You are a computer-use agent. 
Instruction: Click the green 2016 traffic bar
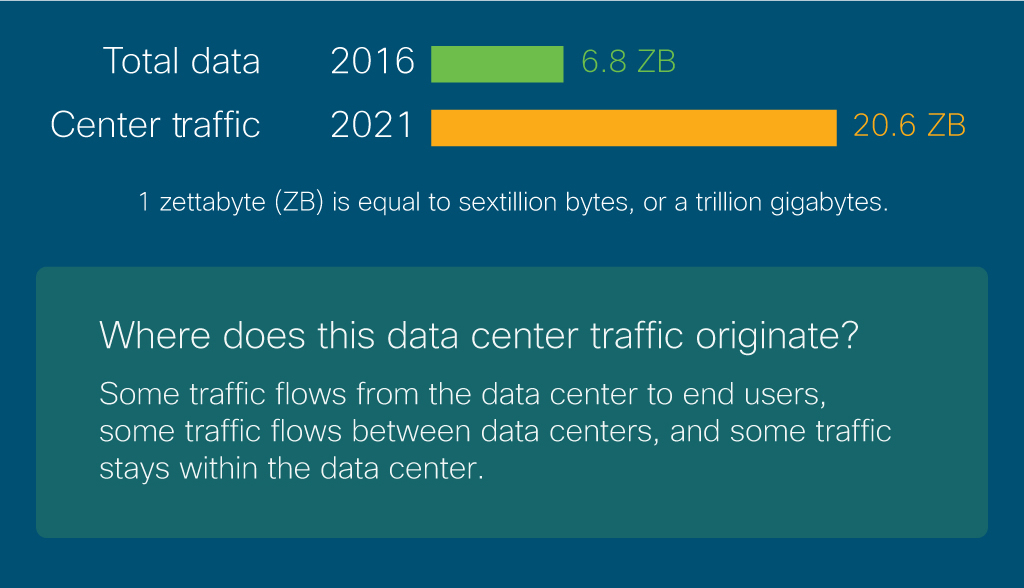(497, 64)
